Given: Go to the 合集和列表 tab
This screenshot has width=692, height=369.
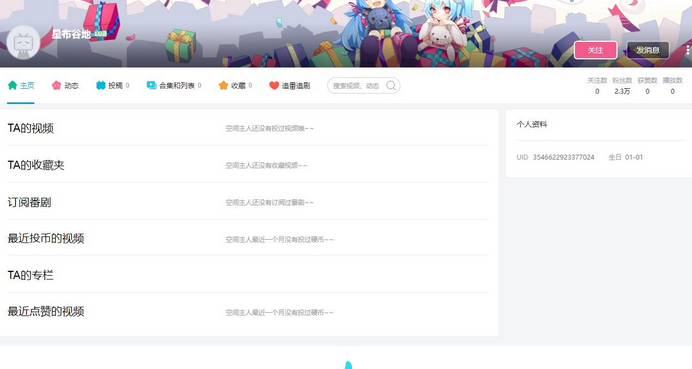Looking at the screenshot, I should [174, 86].
